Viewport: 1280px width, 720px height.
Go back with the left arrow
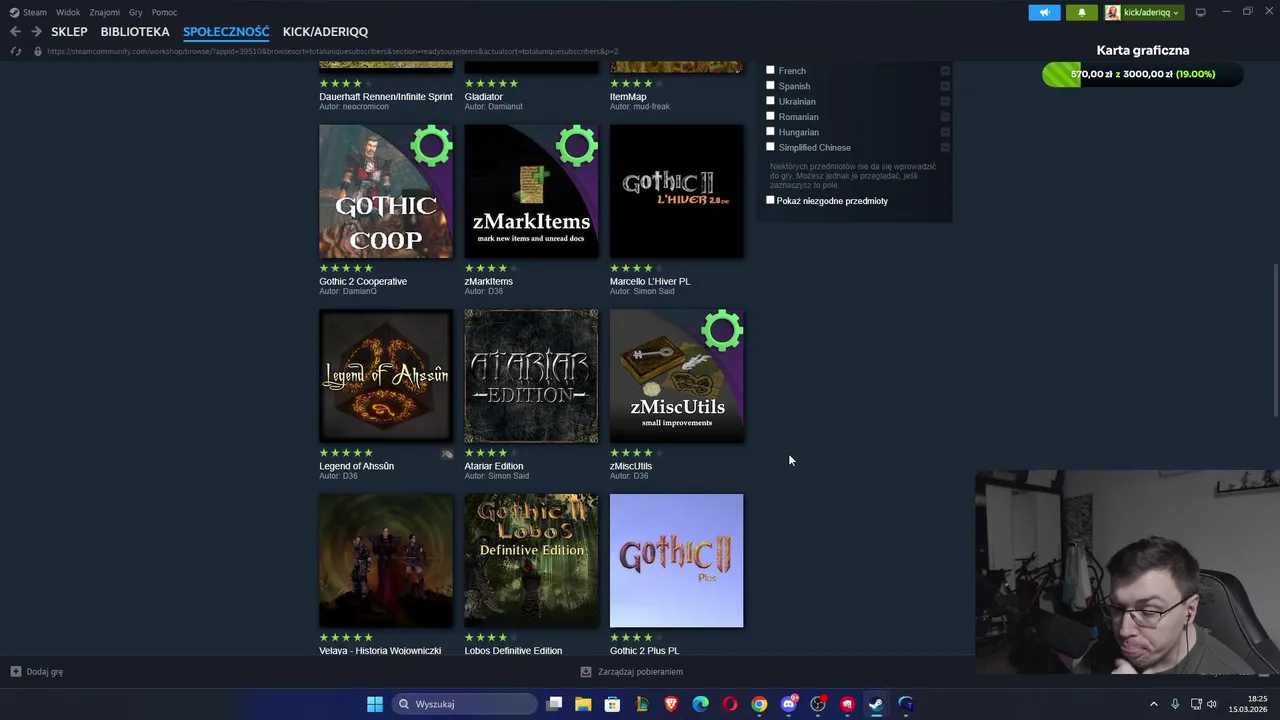pyautogui.click(x=15, y=32)
